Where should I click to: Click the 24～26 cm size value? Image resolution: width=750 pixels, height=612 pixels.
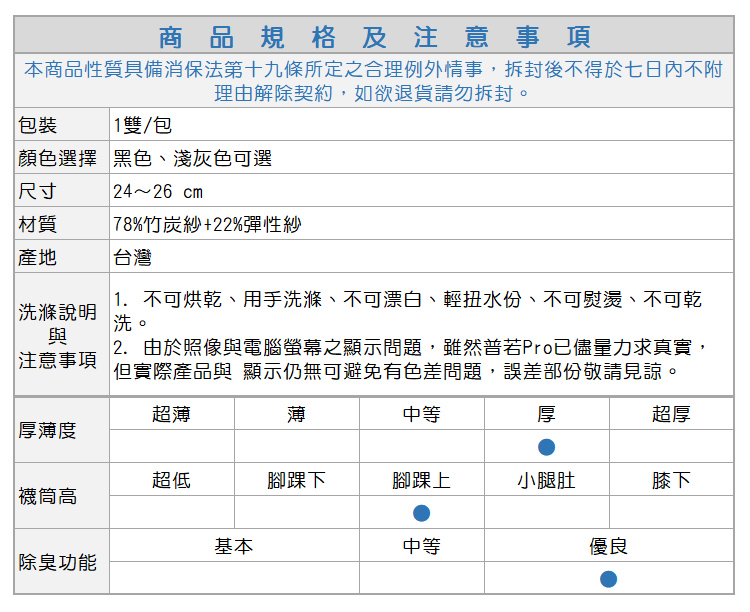tap(158, 191)
